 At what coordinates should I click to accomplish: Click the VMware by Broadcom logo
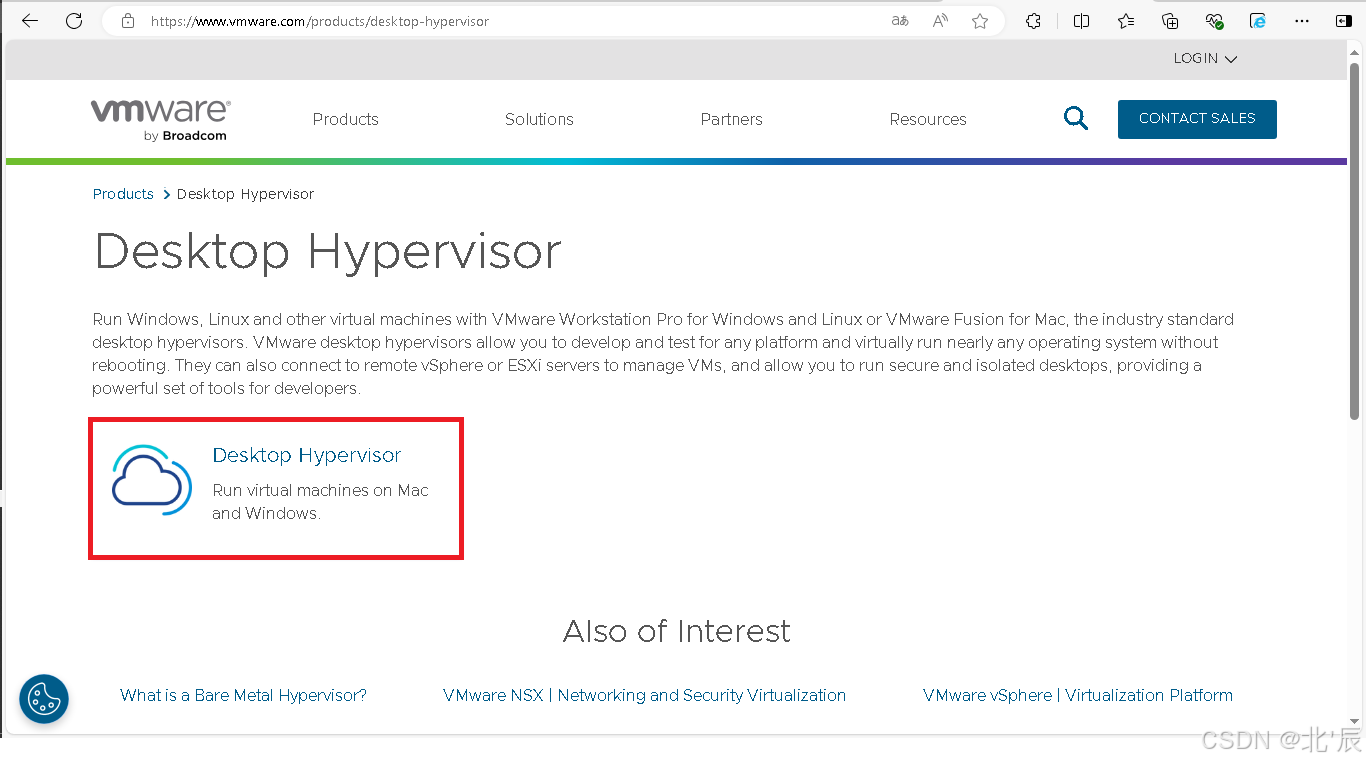161,119
